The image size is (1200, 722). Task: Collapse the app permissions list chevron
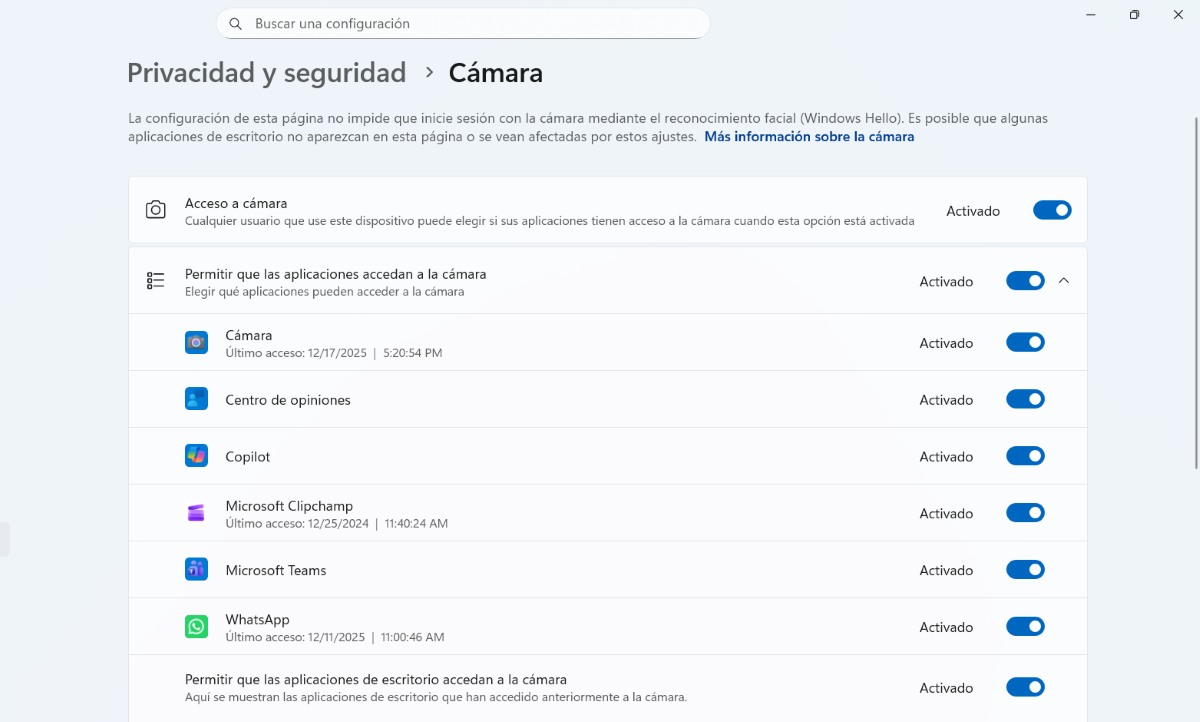click(1064, 281)
